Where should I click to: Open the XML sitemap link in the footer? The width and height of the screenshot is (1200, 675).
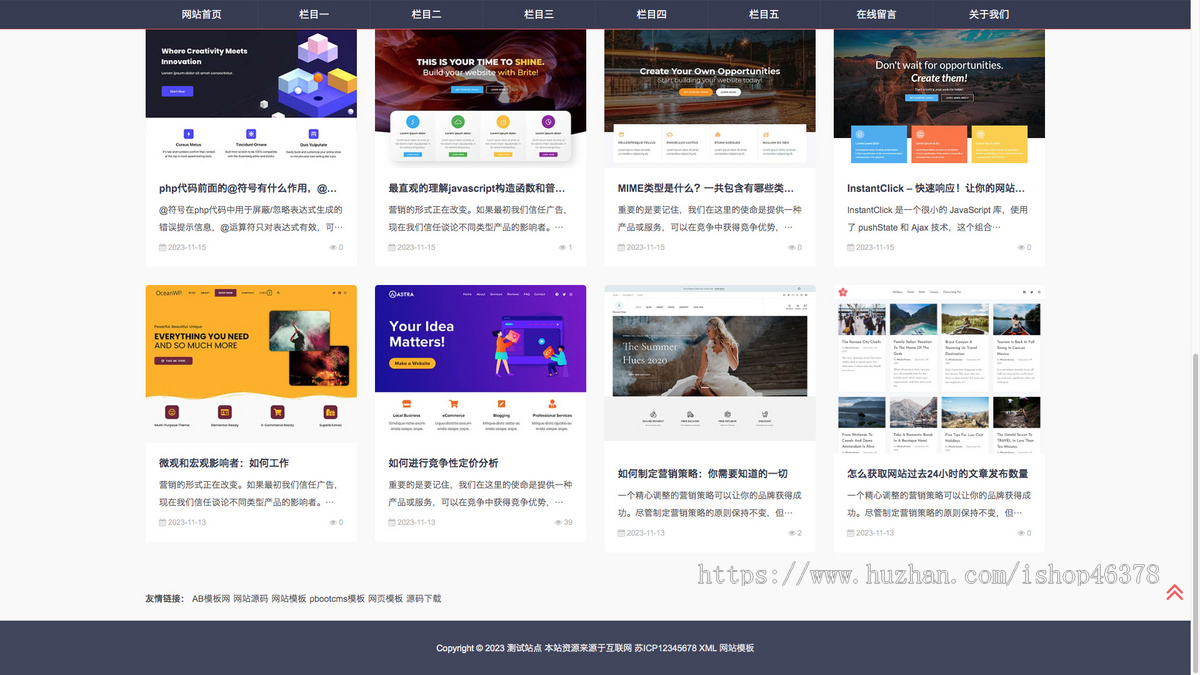(x=707, y=648)
